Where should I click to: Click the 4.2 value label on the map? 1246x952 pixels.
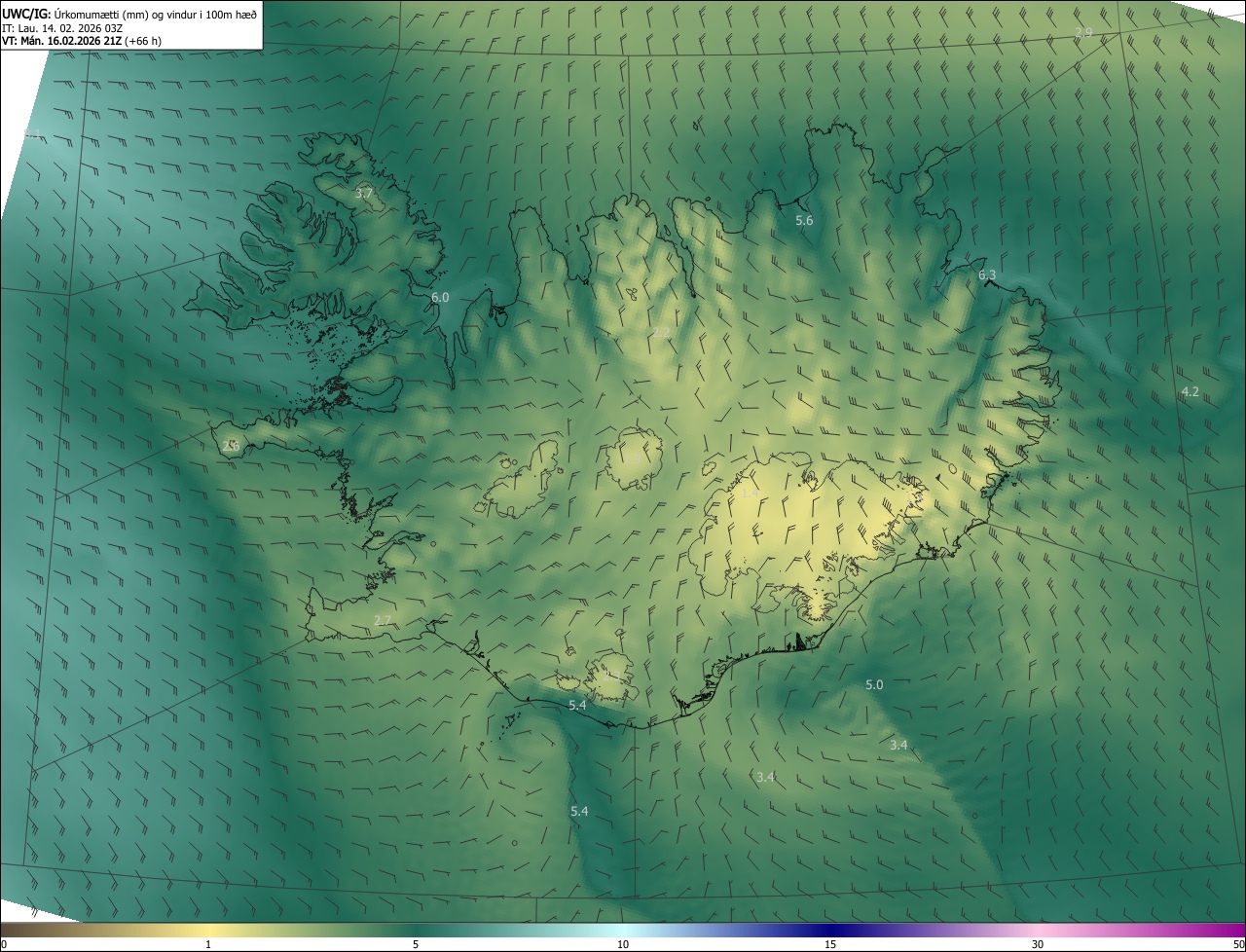pos(1190,391)
